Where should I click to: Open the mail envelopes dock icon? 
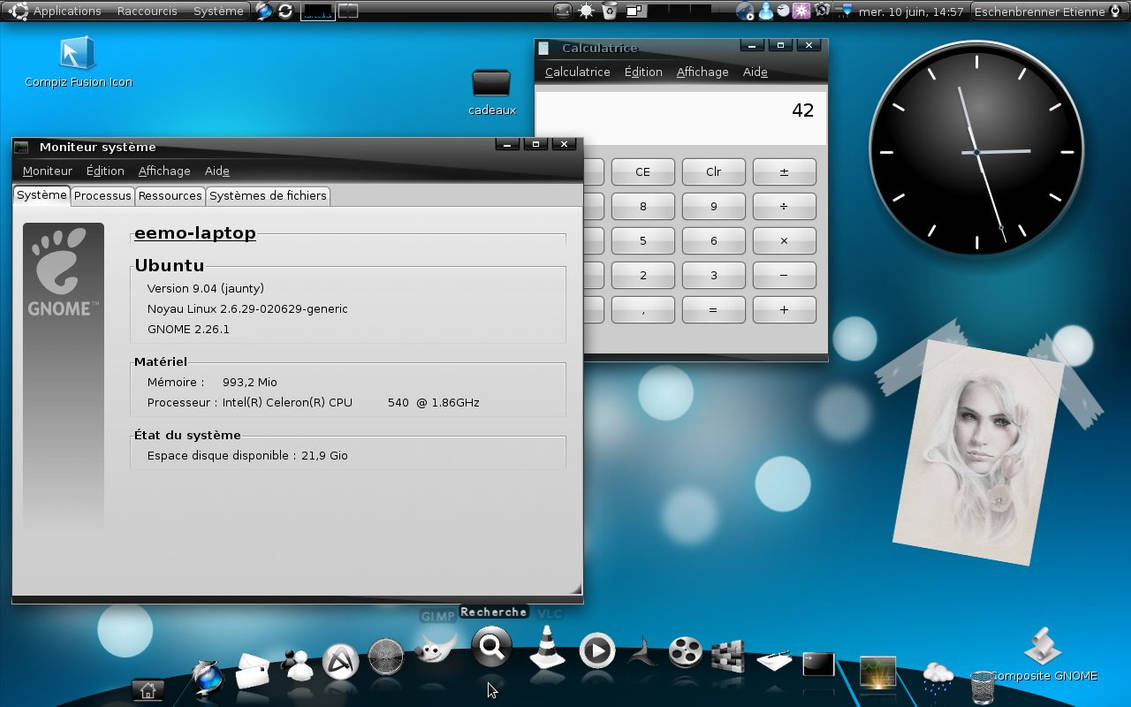coord(252,670)
